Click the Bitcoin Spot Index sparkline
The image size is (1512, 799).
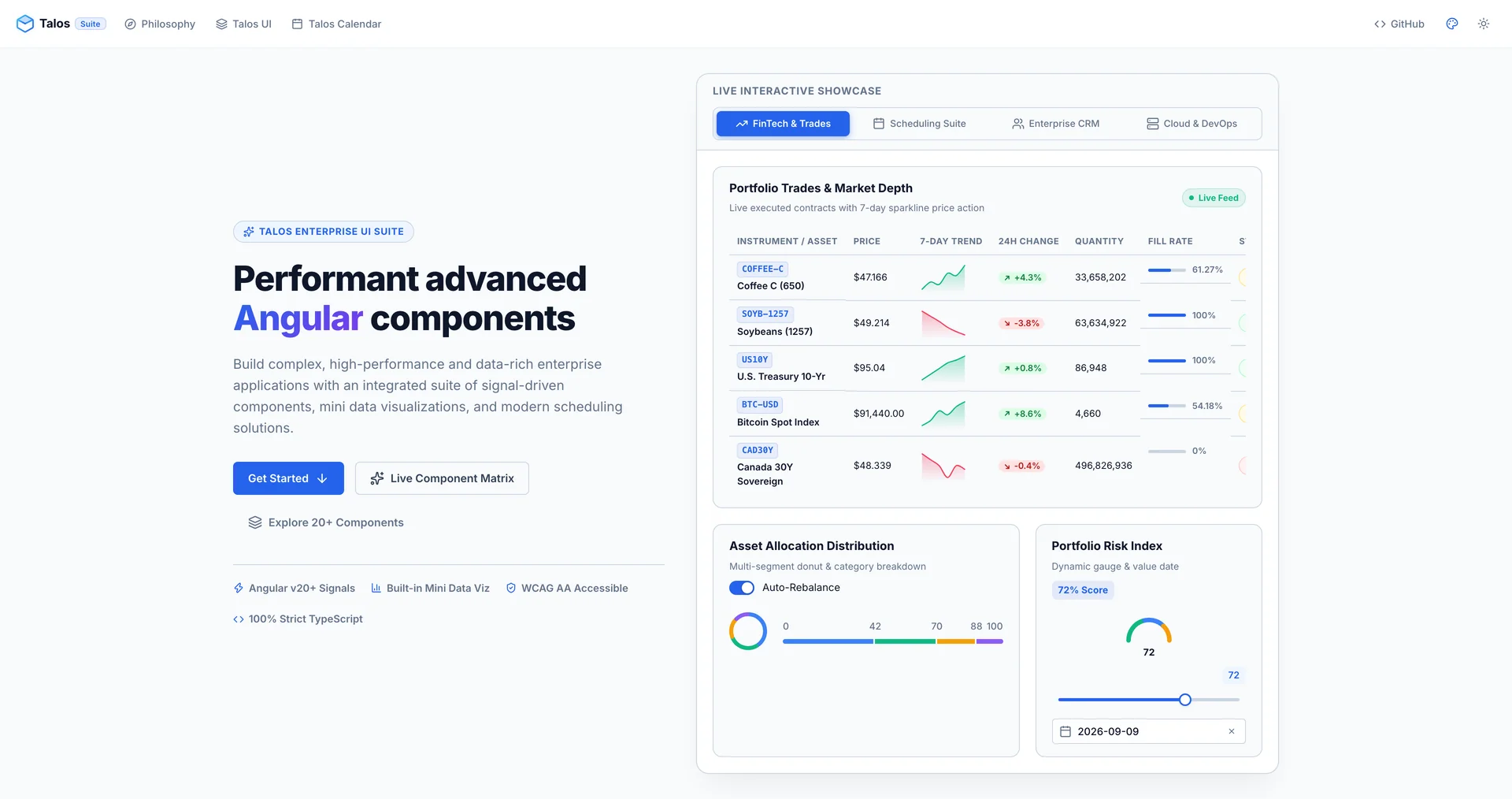(x=943, y=414)
